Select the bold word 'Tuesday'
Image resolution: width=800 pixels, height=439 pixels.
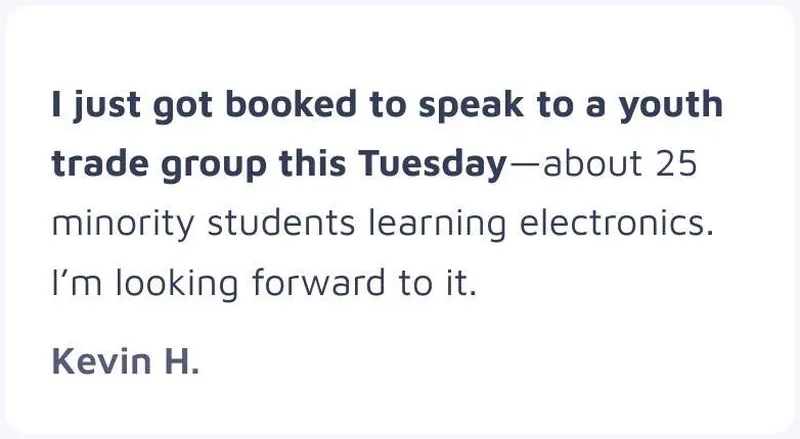click(x=433, y=165)
